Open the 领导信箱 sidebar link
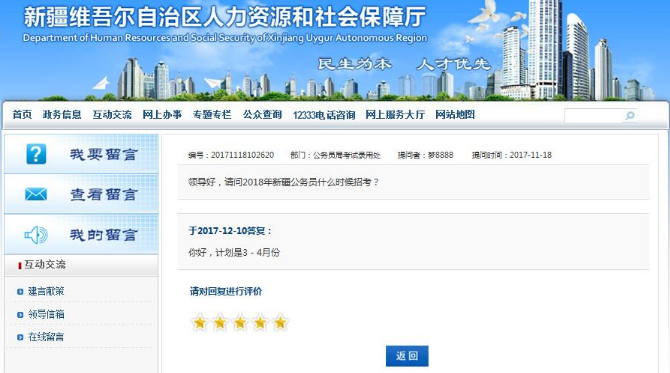670x373 pixels. 46,314
